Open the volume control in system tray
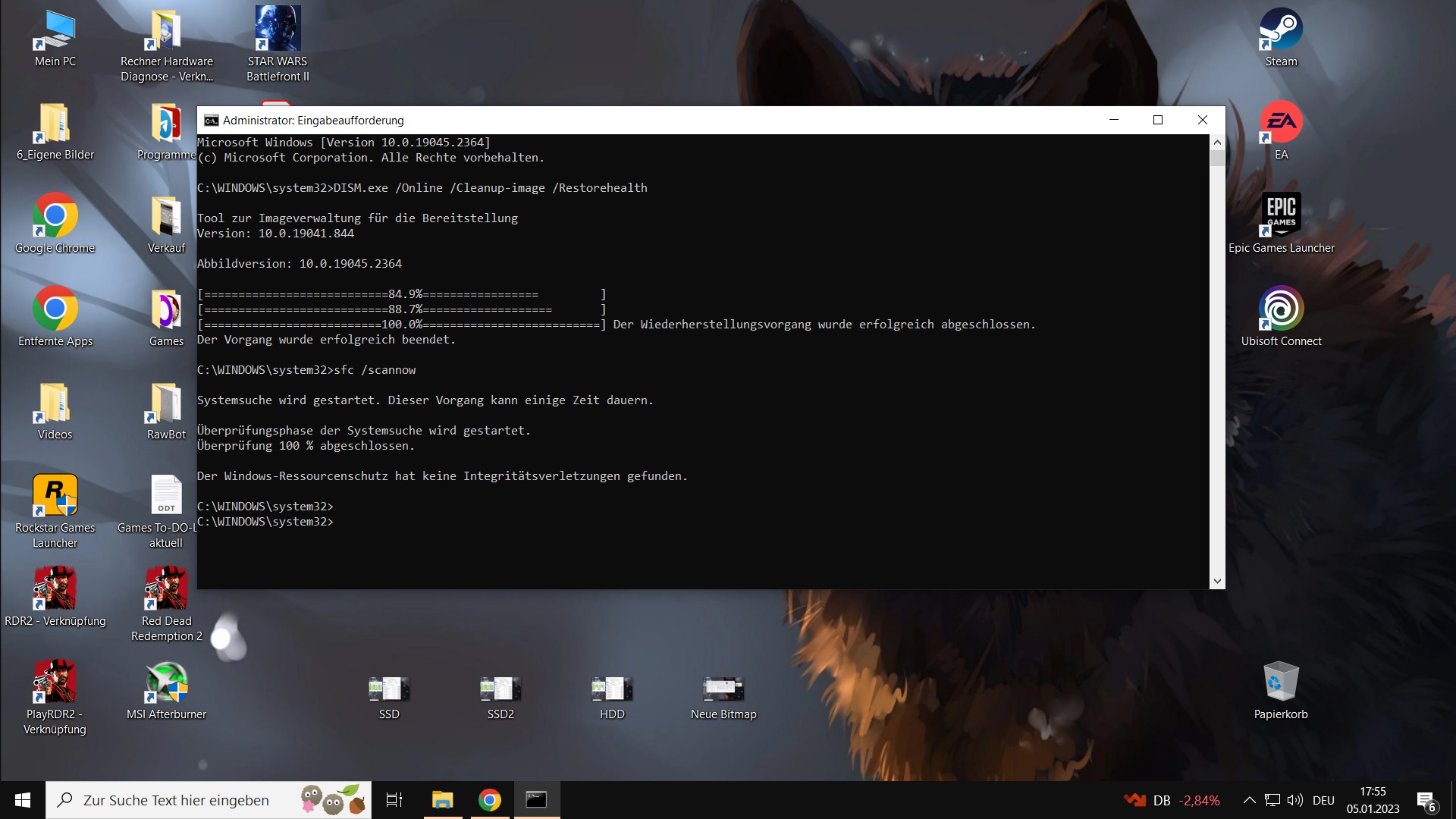This screenshot has width=1456, height=819. click(x=1295, y=800)
